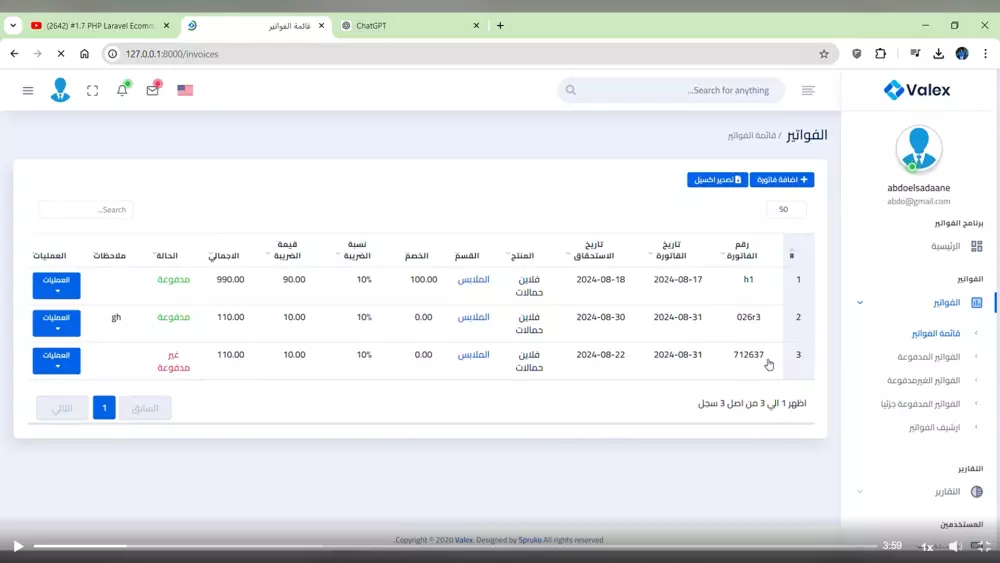Stop page loading with X button
Viewport: 1000px width, 563px height.
(61, 54)
